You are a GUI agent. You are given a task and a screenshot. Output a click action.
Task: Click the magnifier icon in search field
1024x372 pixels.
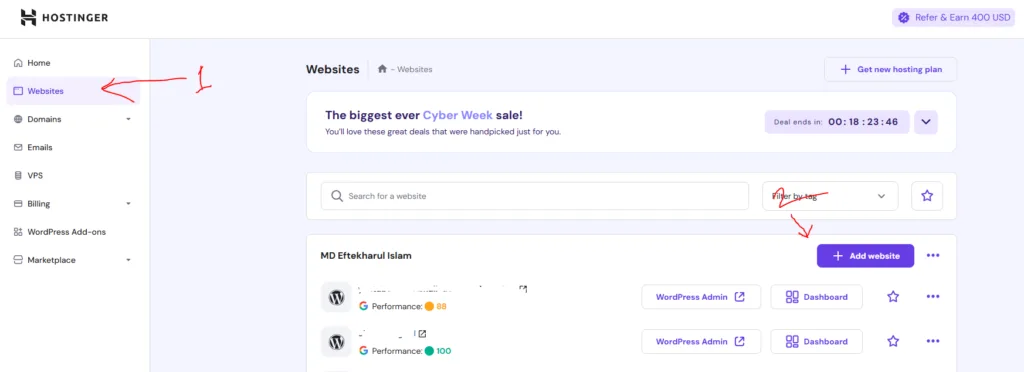337,196
